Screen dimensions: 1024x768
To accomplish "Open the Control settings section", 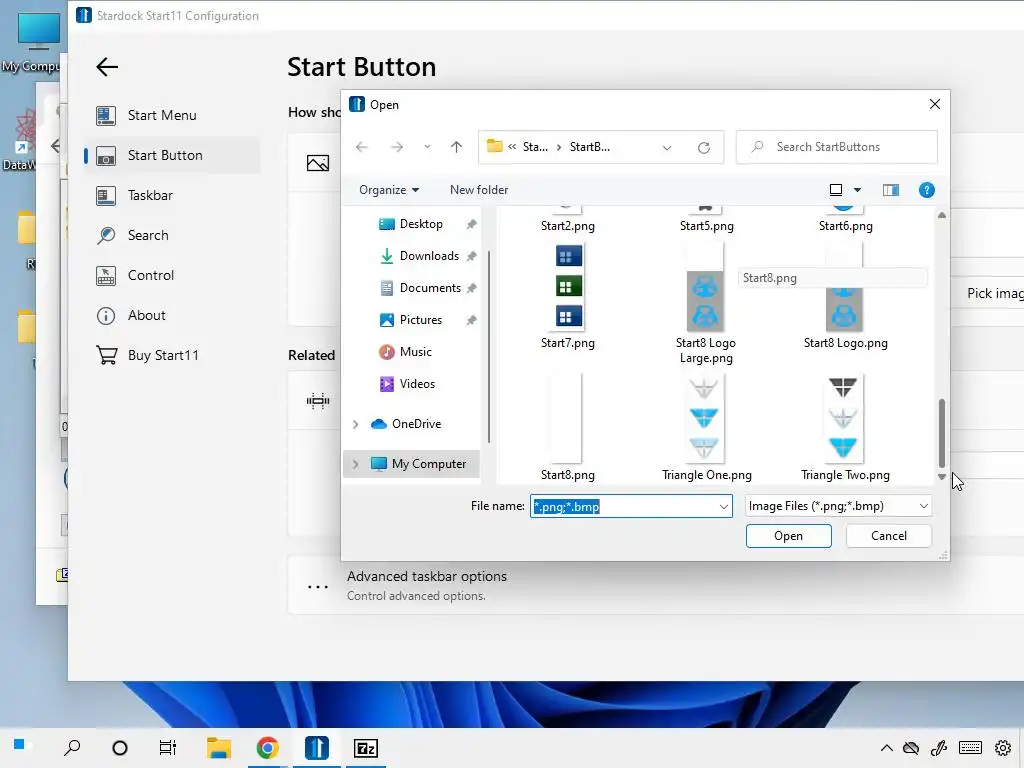I will click(x=172, y=275).
